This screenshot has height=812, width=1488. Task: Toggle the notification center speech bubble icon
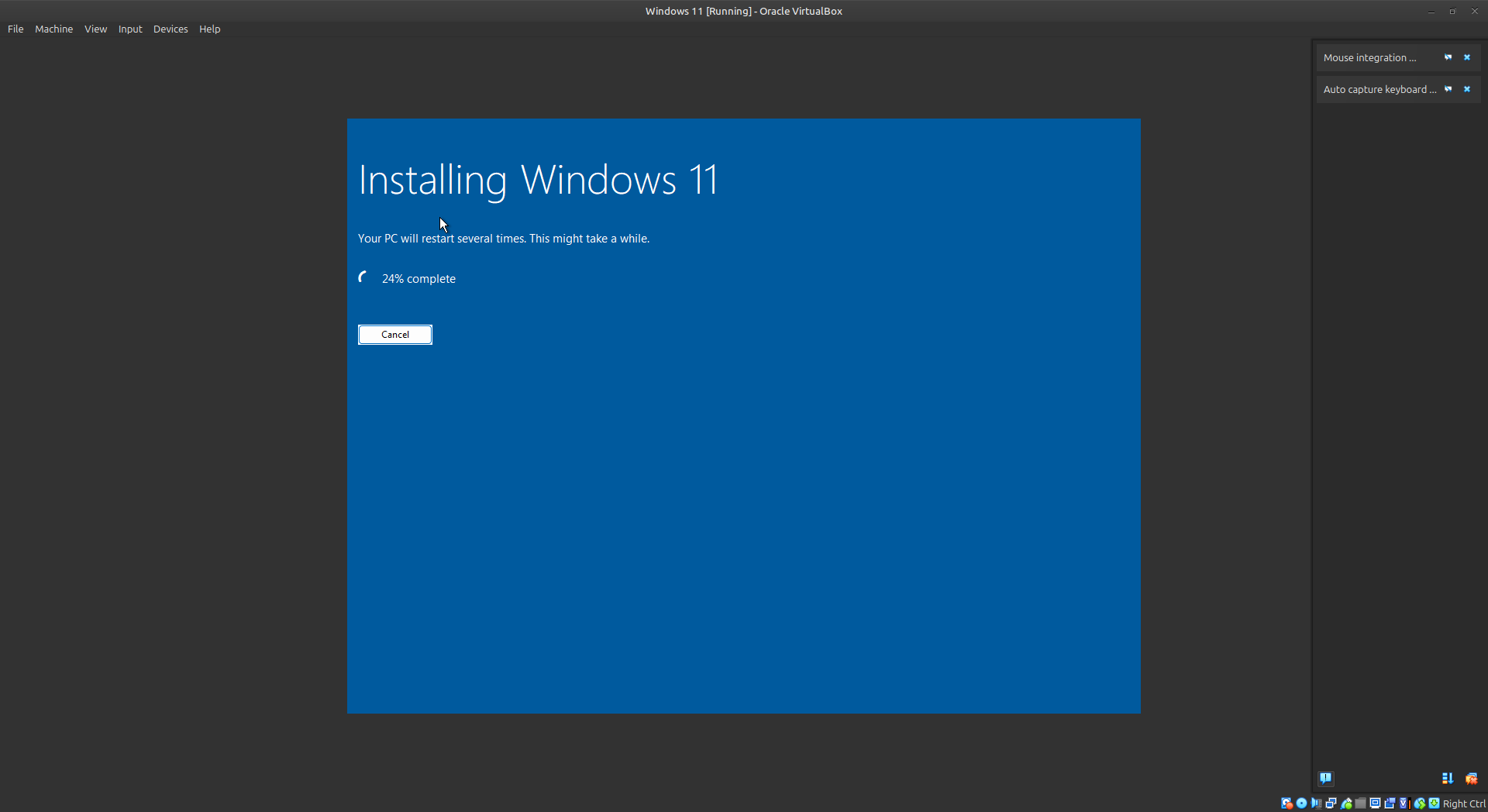(x=1326, y=778)
